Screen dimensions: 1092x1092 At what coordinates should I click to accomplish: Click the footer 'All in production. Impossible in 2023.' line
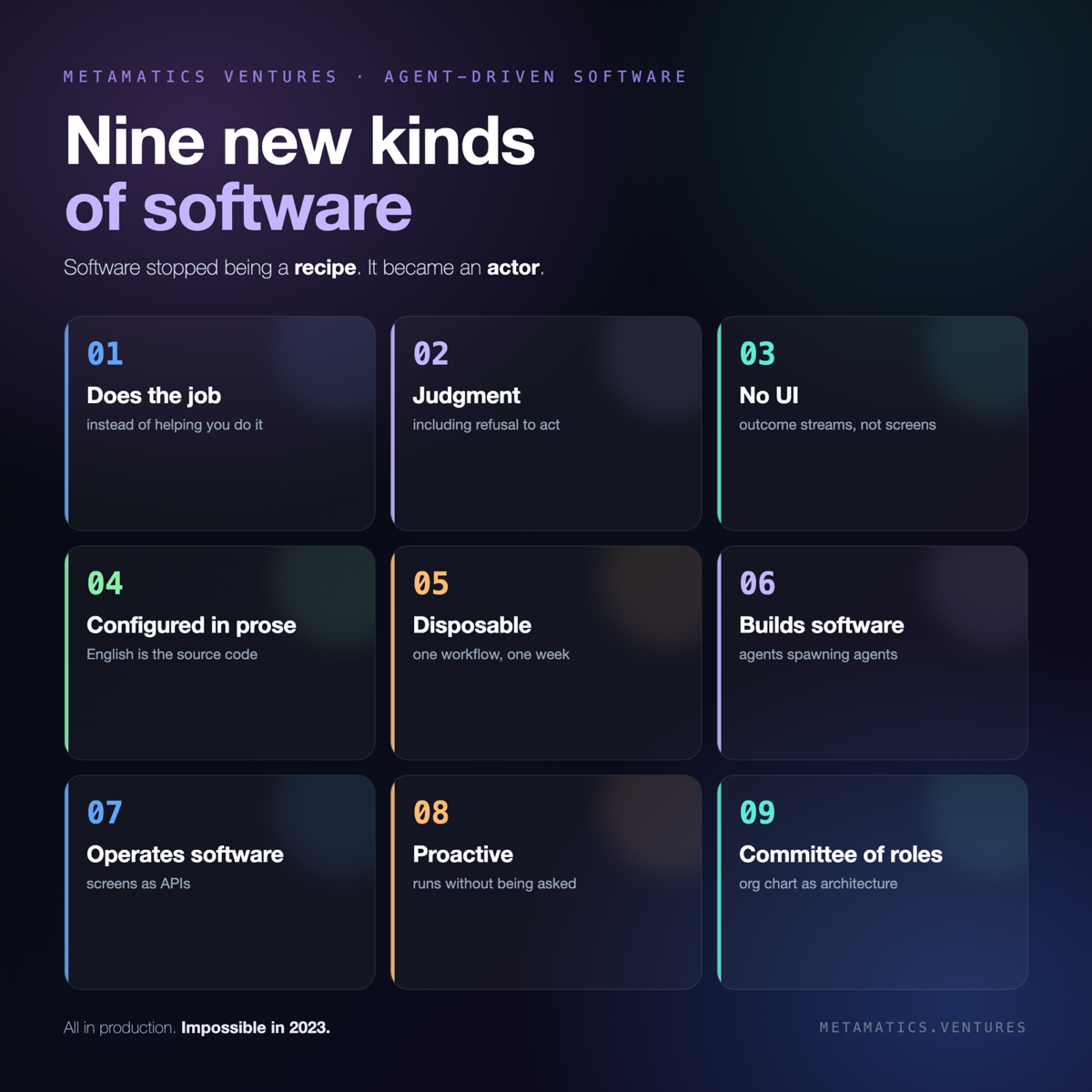click(197, 1027)
